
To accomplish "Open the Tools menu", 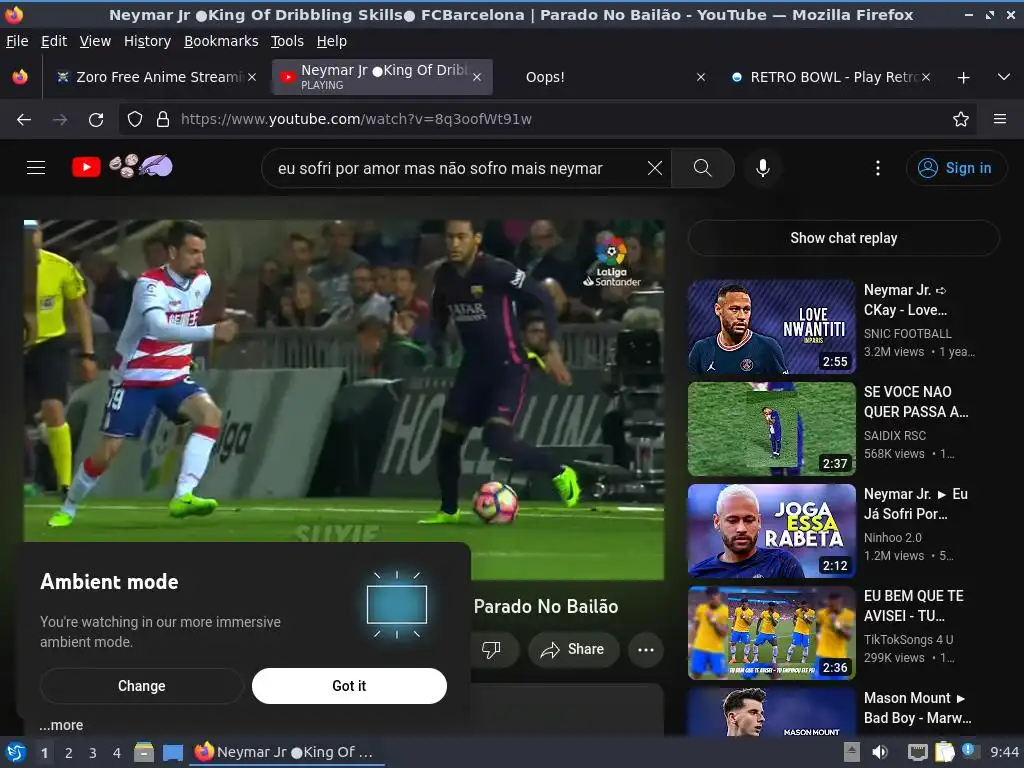I will (x=287, y=41).
